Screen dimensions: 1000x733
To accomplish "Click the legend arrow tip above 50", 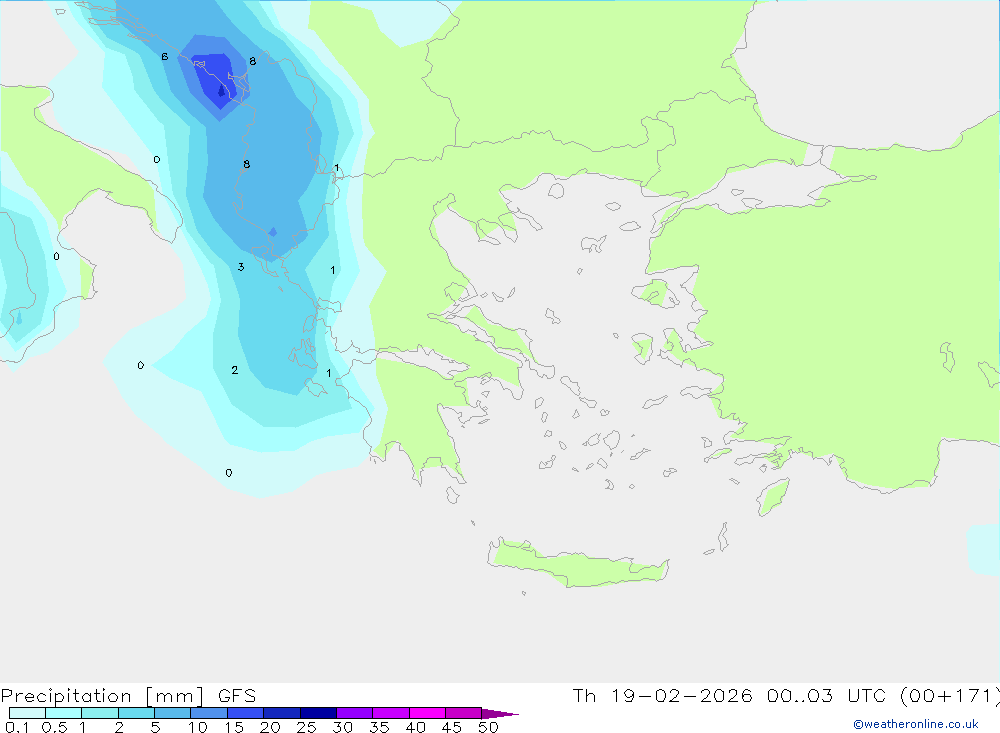I will [x=500, y=714].
